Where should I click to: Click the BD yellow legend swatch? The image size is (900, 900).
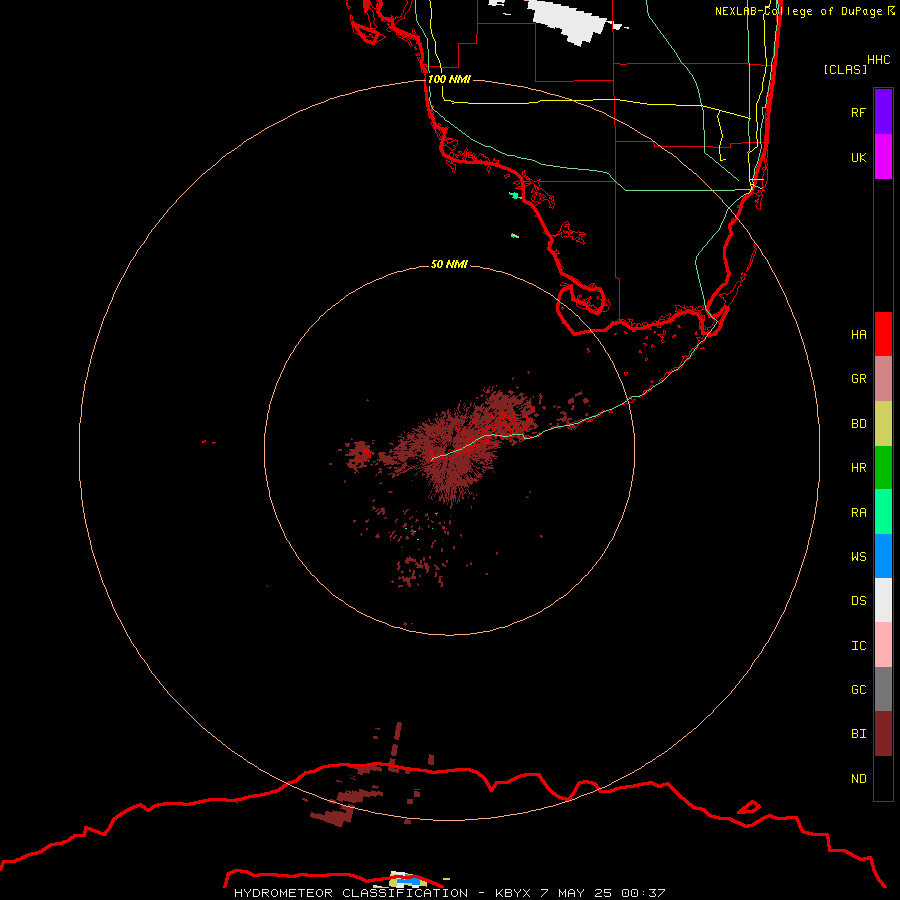coord(883,424)
